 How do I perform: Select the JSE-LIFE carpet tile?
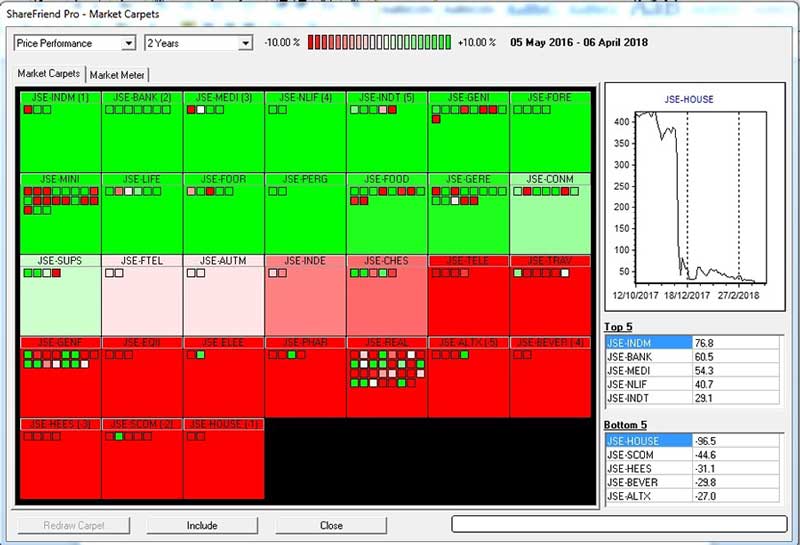(142, 214)
